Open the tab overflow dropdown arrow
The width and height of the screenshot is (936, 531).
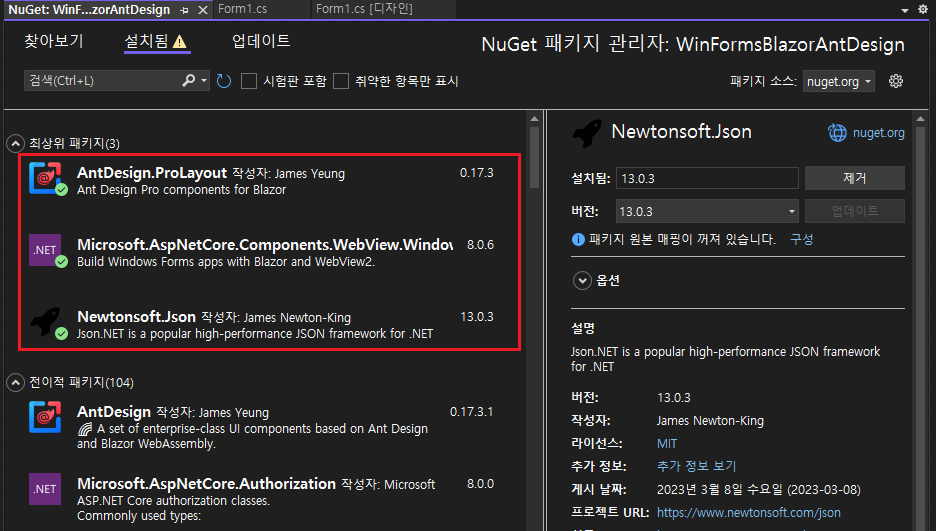point(905,10)
